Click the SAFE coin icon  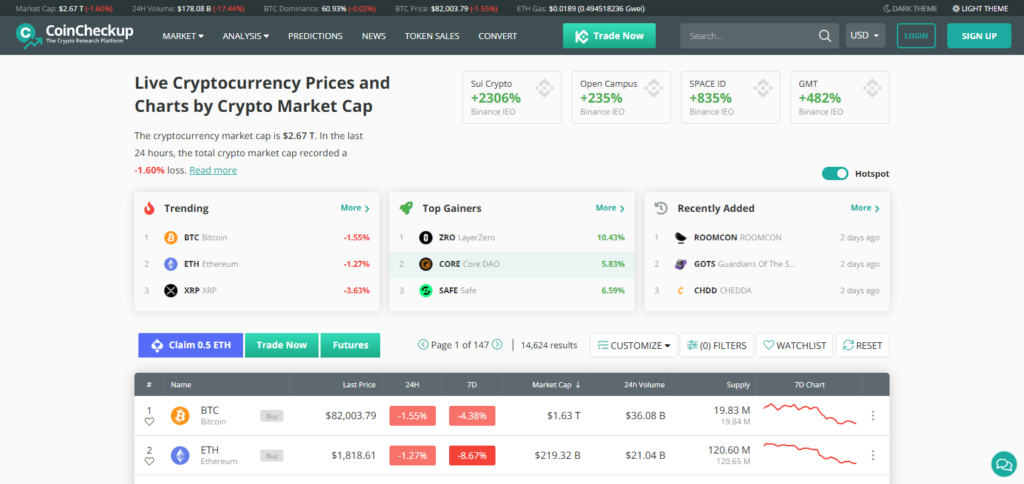426,291
